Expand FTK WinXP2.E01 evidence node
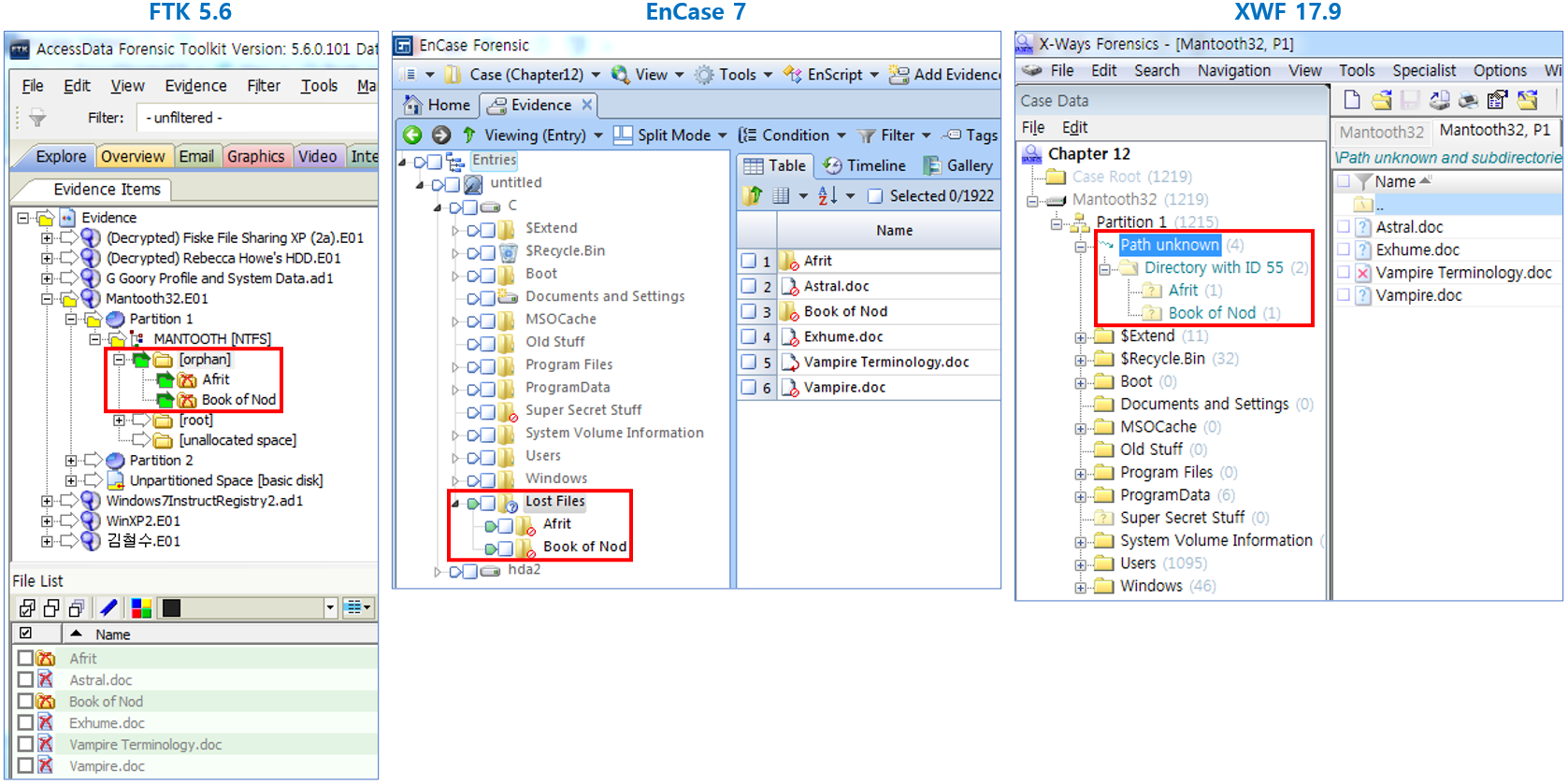Image resolution: width=1568 pixels, height=784 pixels. (x=46, y=521)
